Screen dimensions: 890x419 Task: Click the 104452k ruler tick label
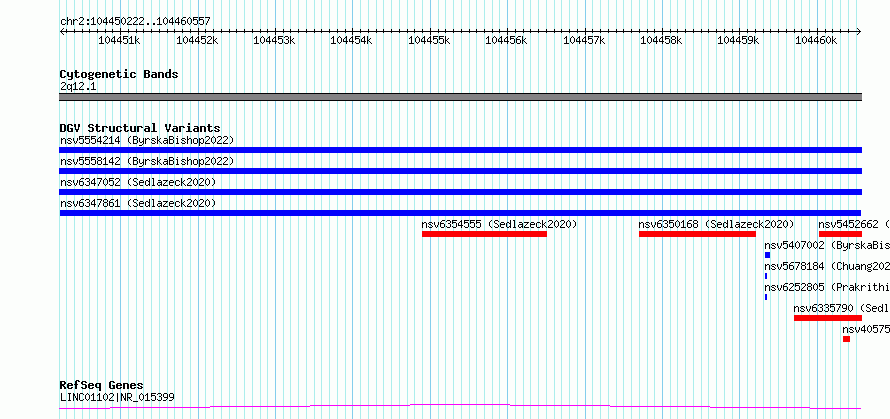[x=197, y=40]
